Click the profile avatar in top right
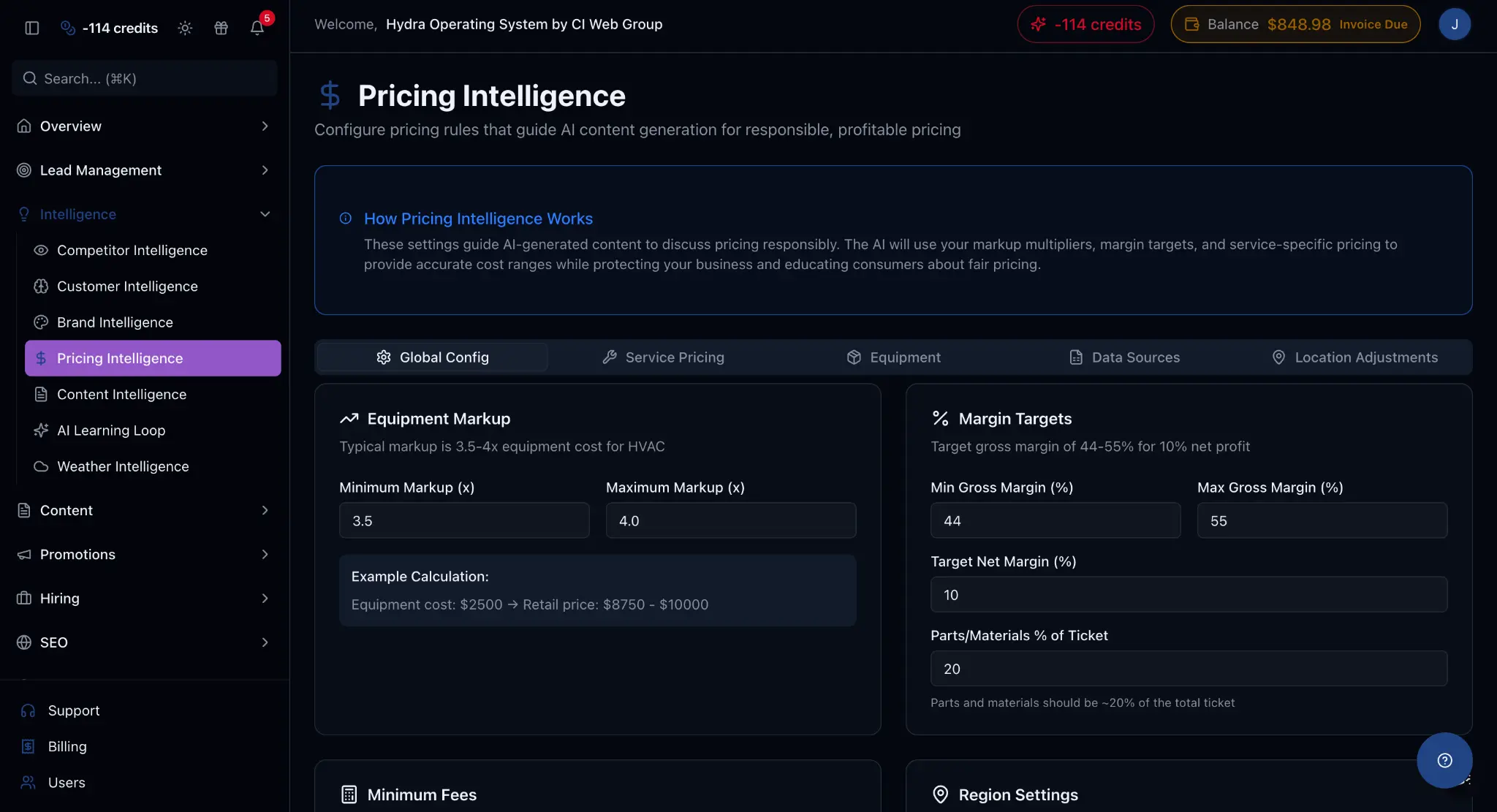Screen dimensions: 1497x812 pos(1455,23)
